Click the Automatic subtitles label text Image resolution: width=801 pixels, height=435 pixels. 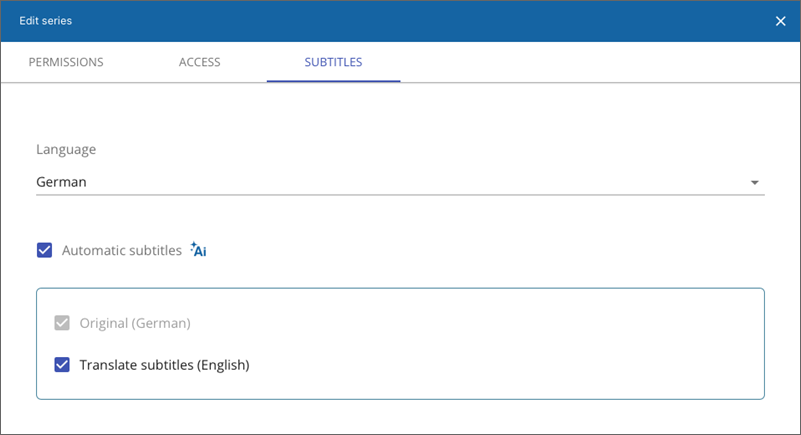(122, 250)
